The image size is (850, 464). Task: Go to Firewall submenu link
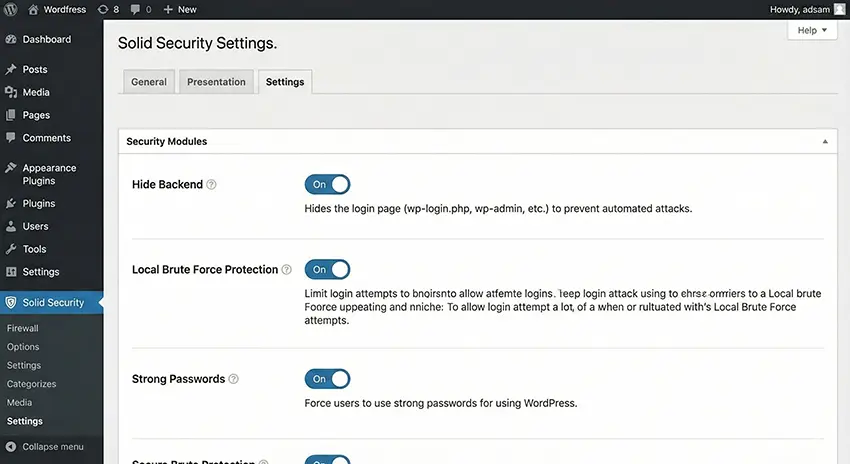(23, 328)
